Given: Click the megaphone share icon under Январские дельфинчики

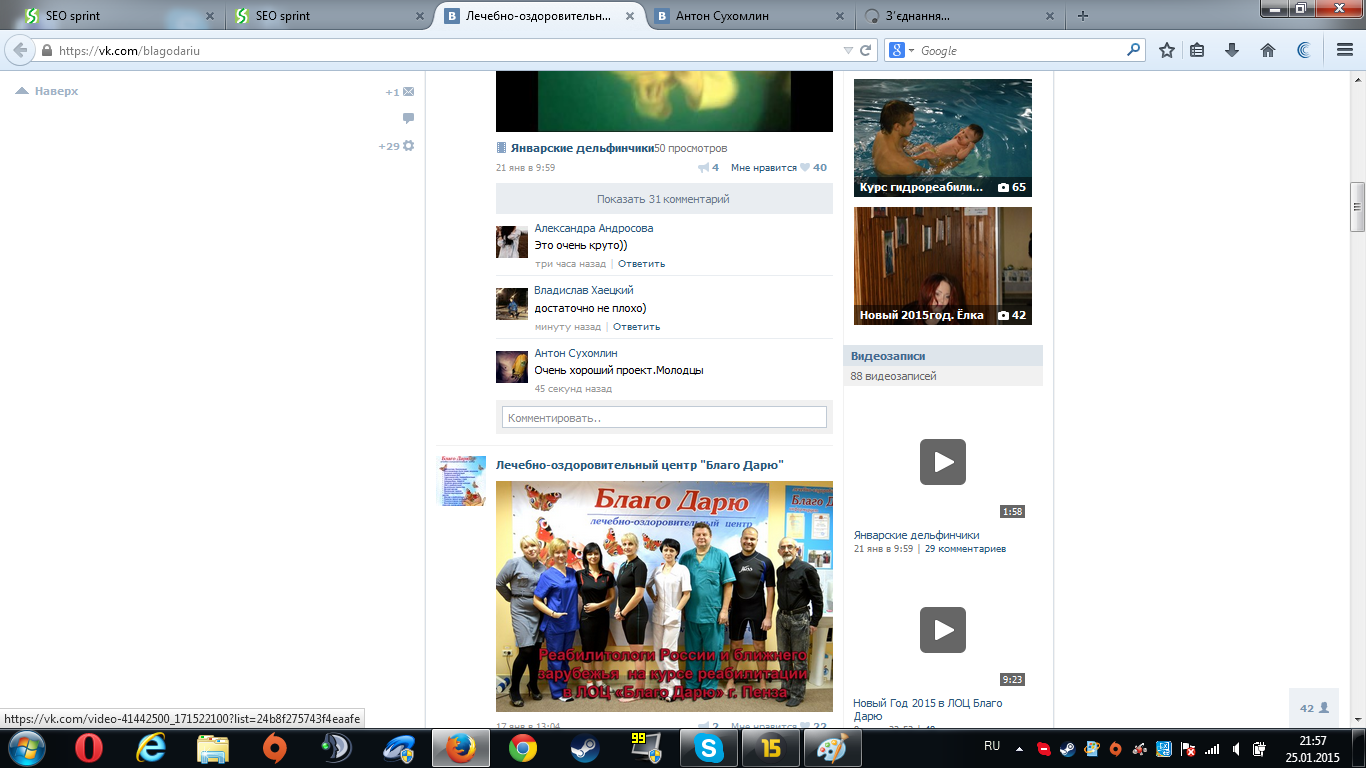Looking at the screenshot, I should click(703, 168).
